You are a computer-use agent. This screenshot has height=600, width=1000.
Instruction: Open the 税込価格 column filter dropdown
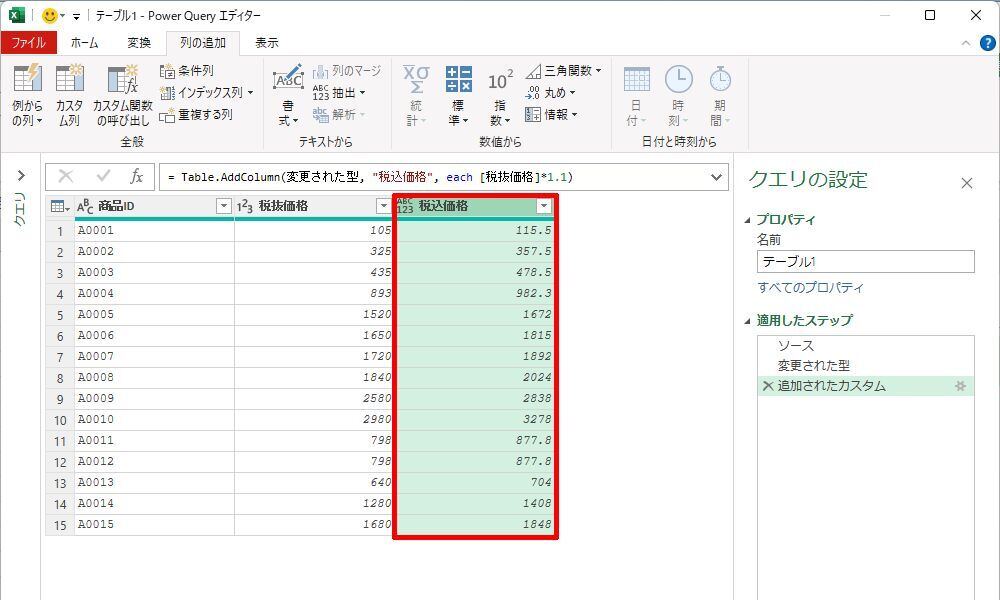point(543,206)
